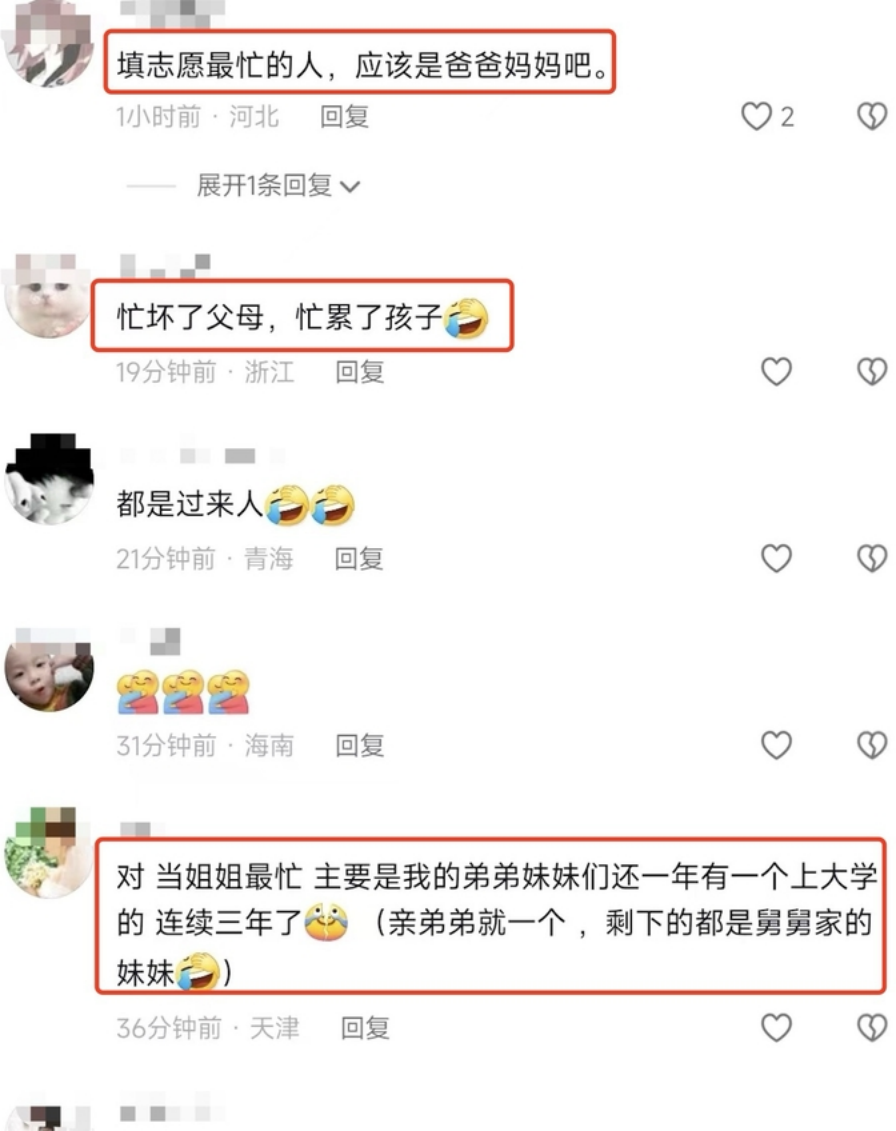
Task: Like the Qinghai comment 都是过来人
Action: click(x=777, y=558)
